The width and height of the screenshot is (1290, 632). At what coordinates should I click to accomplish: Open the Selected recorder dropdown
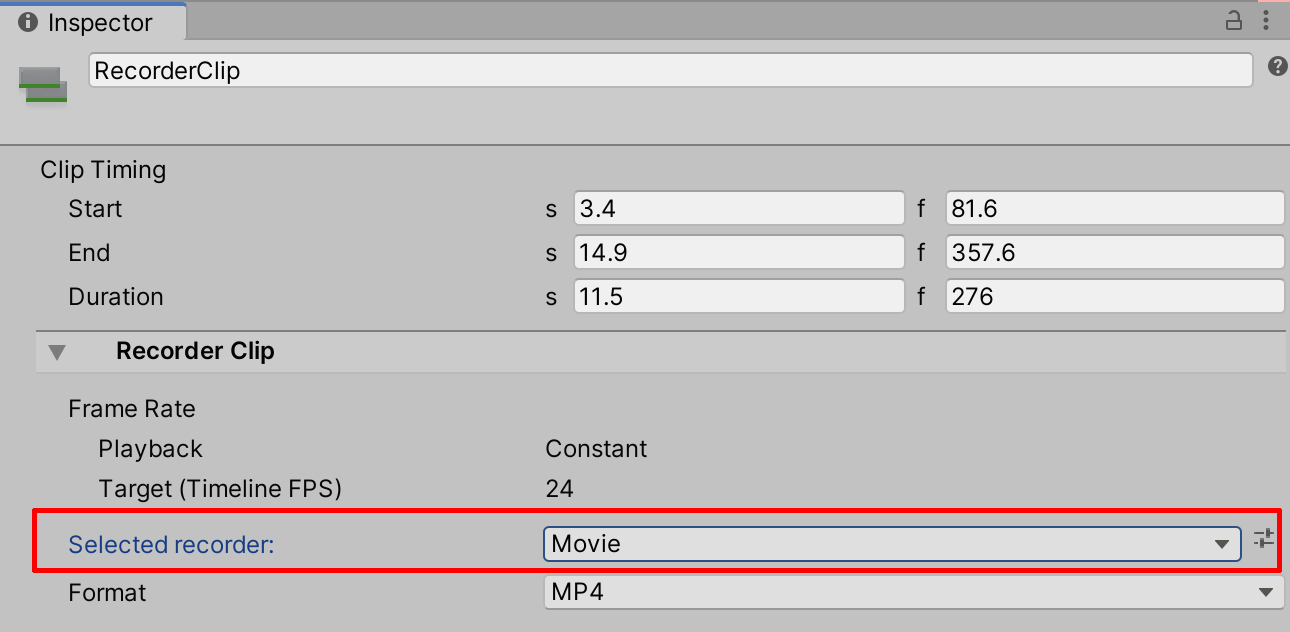pyautogui.click(x=890, y=544)
